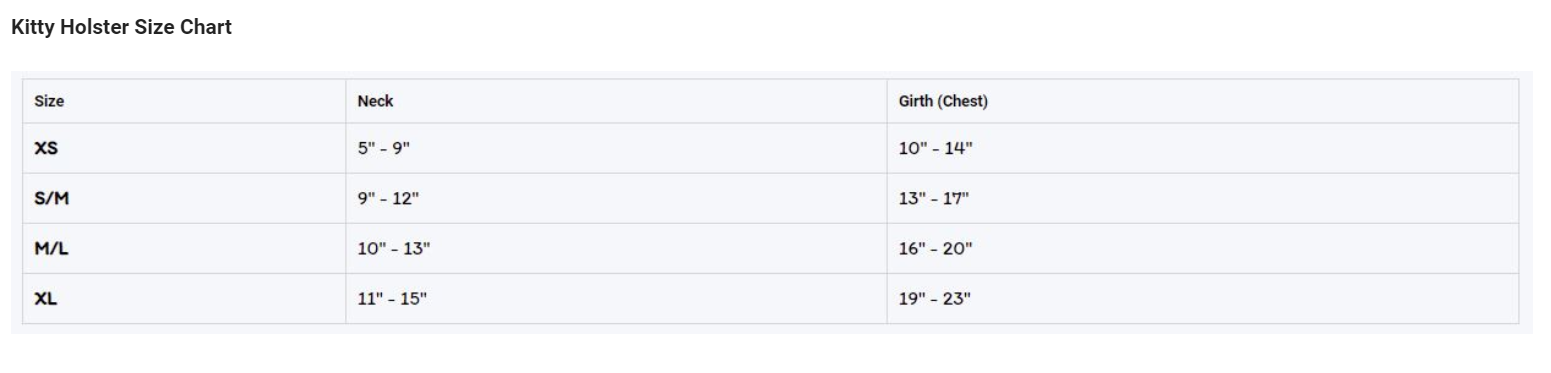Click the XS size row label

(x=46, y=148)
